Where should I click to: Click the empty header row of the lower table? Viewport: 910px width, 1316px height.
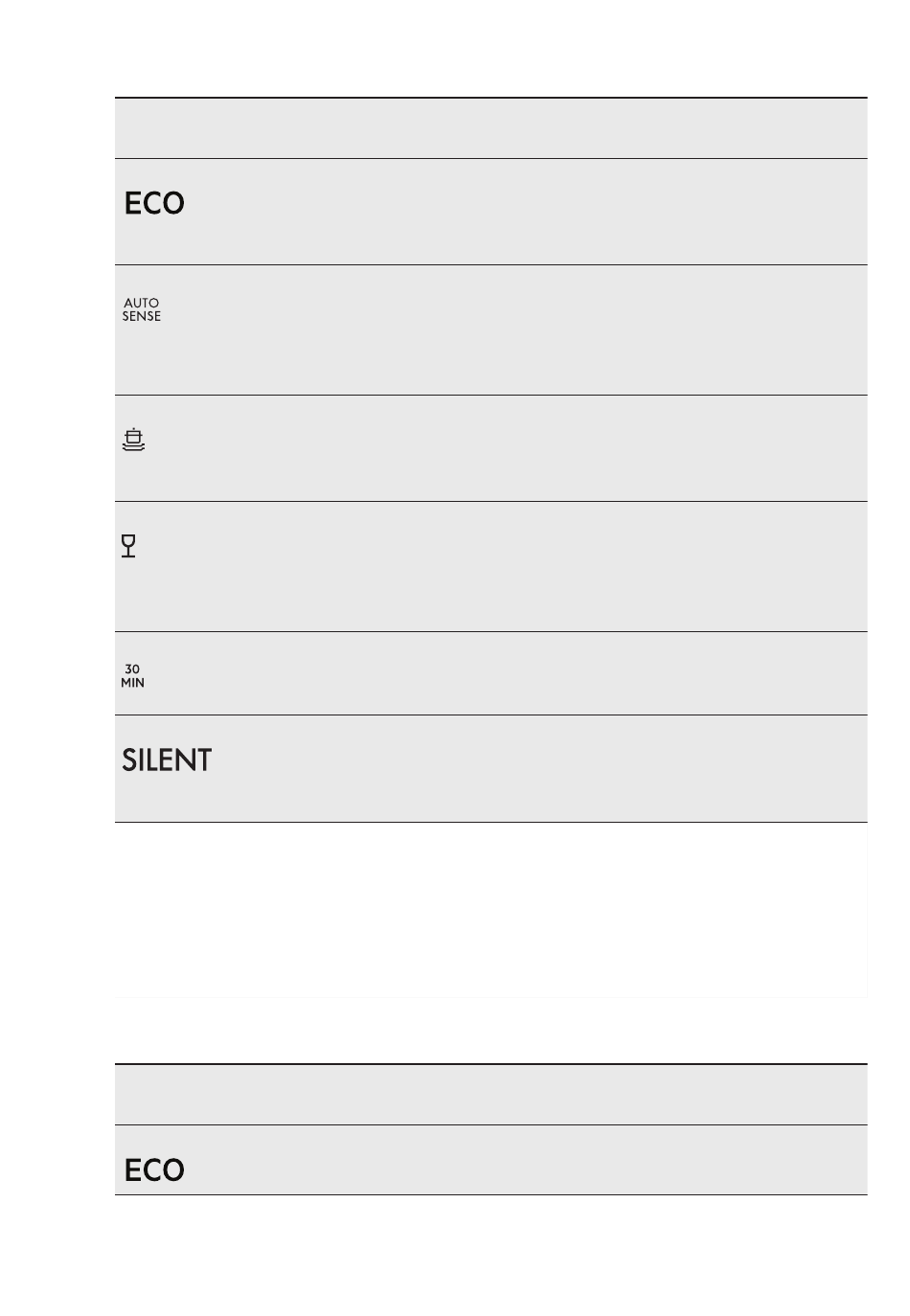[x=490, y=1095]
